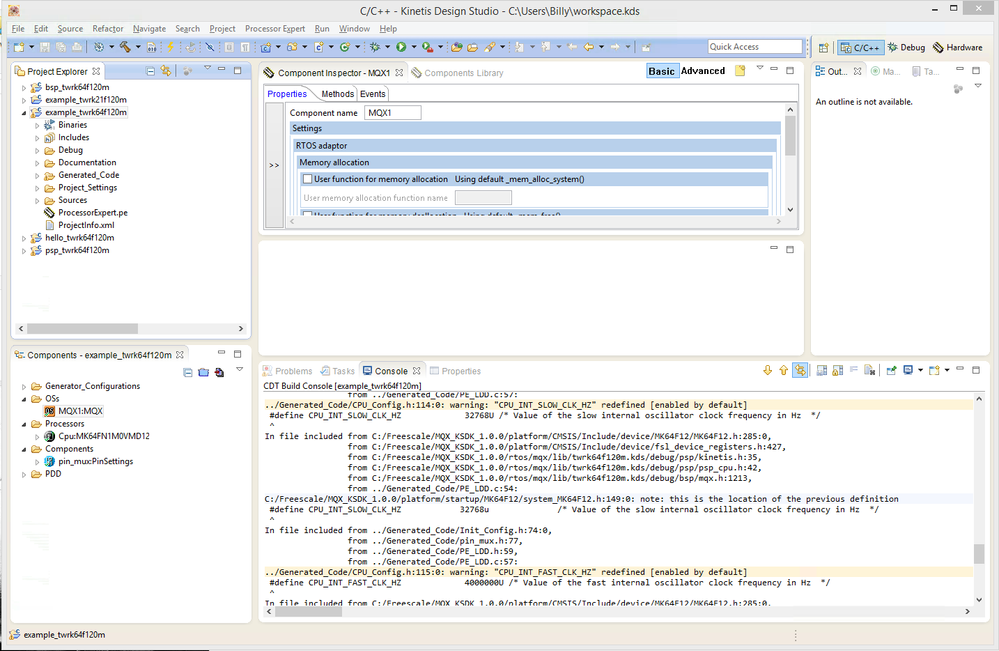This screenshot has width=999, height=651.
Task: Click ProcessorExpert.pe file icon in tree
Action: click(49, 213)
